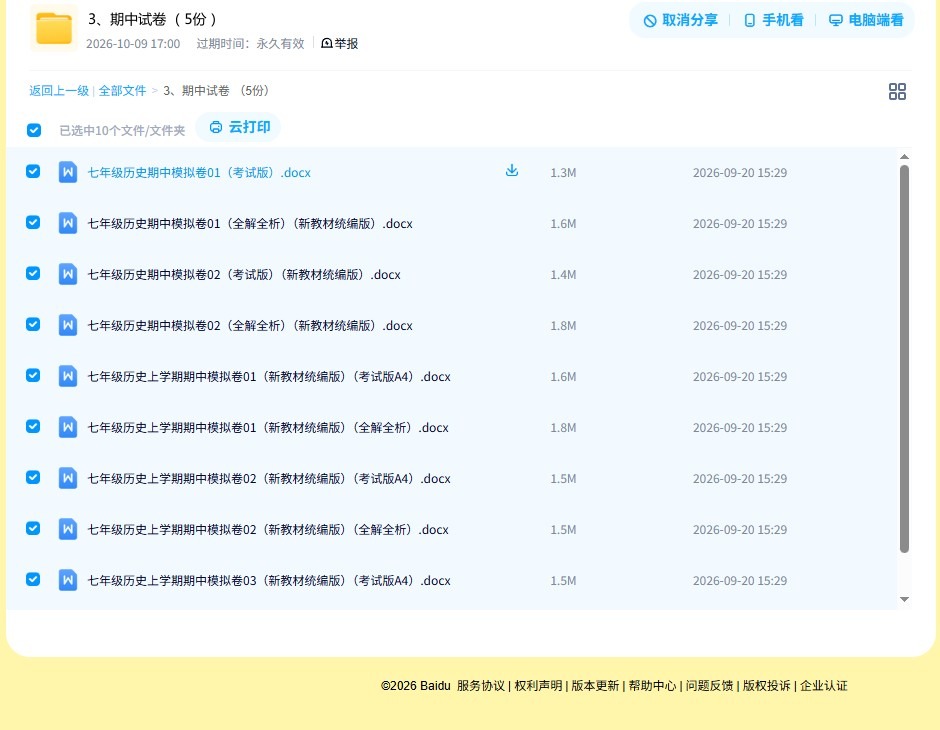Click Word icon of 上学期期中模拟卷02（考试版A4）
The width and height of the screenshot is (940, 730).
point(68,478)
